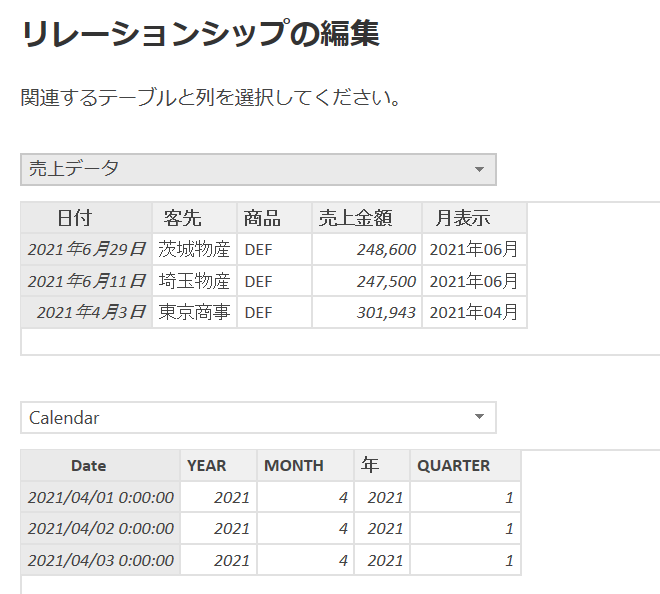
Task: Click the 2021/04/01 0:00:00 date cell
Action: pos(100,497)
